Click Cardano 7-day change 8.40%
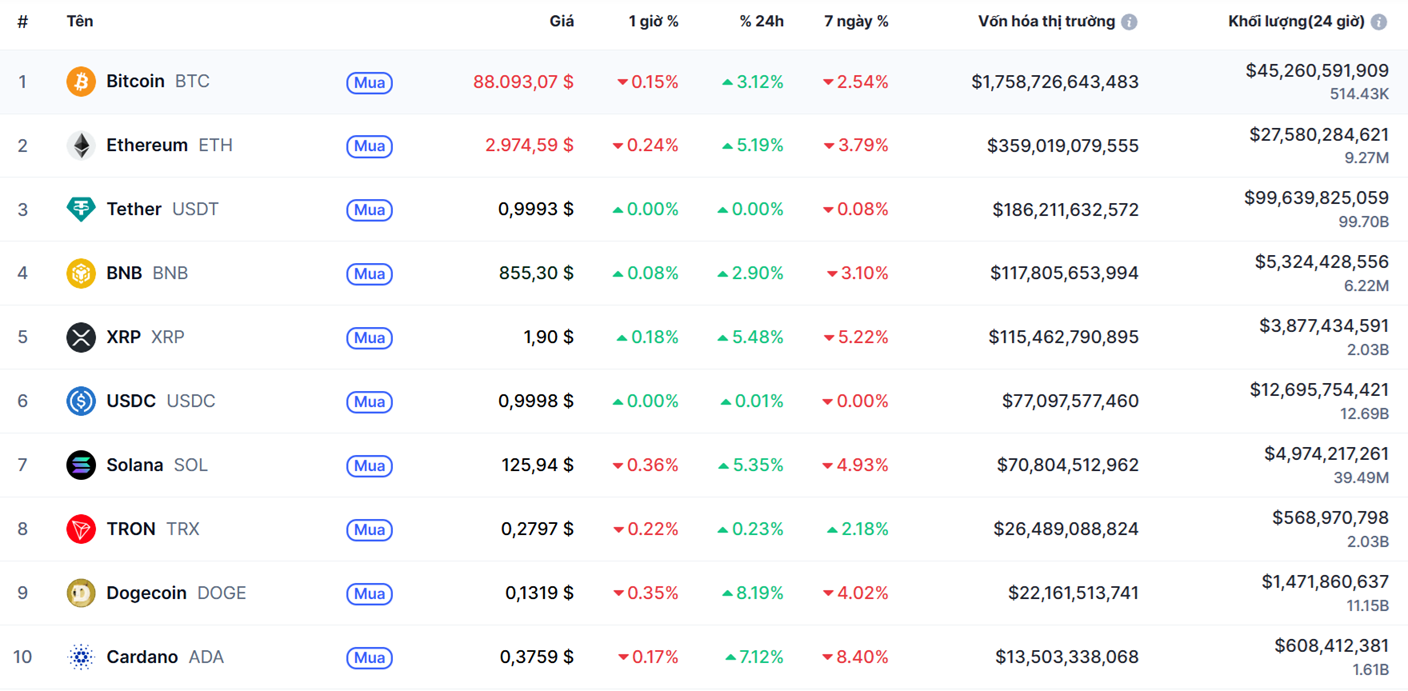 [x=855, y=657]
